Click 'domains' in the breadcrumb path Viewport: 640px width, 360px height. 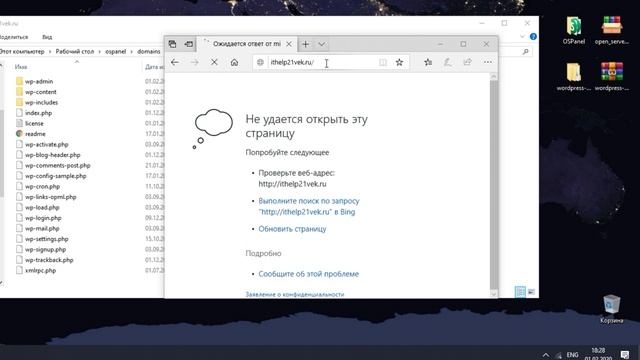(x=149, y=52)
